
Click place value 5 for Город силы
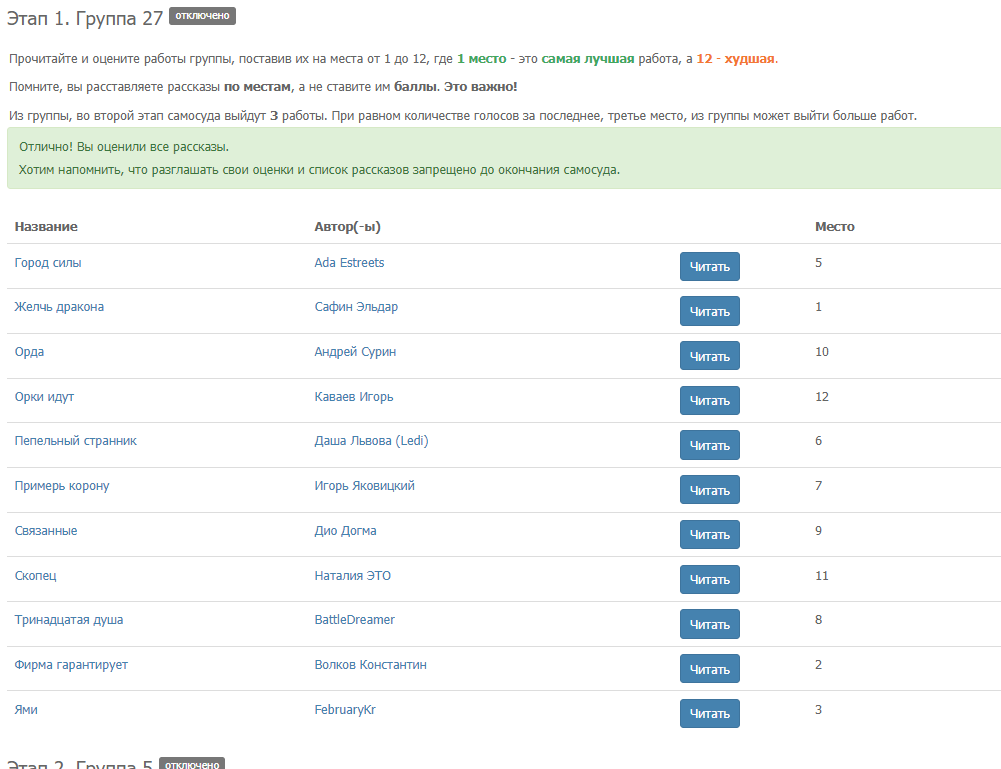(818, 263)
